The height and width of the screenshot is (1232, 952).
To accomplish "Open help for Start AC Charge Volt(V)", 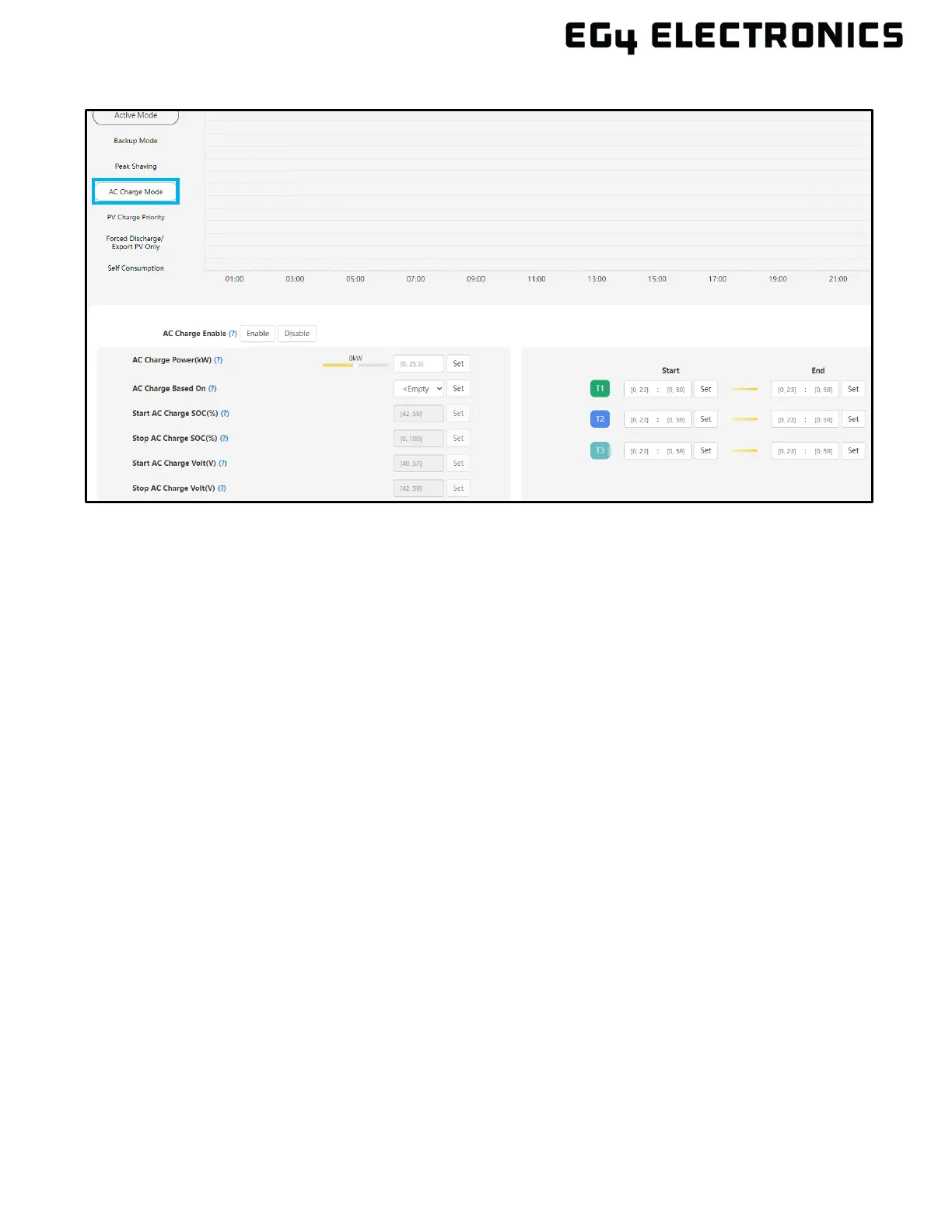I will [222, 464].
